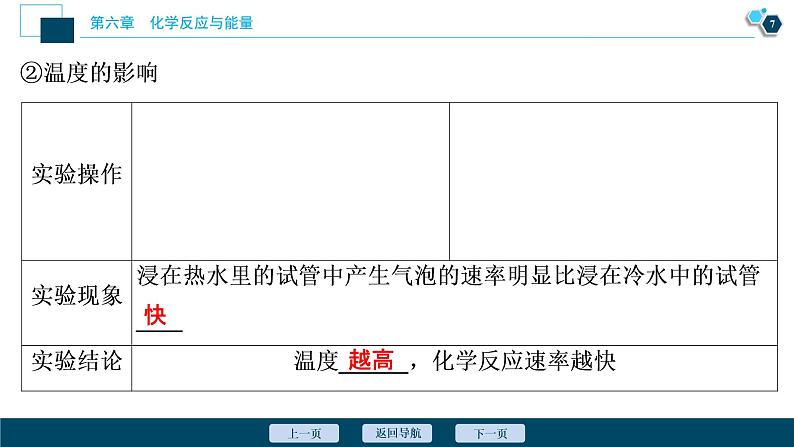Click the red answer 快
794x447 pixels.
point(155,316)
